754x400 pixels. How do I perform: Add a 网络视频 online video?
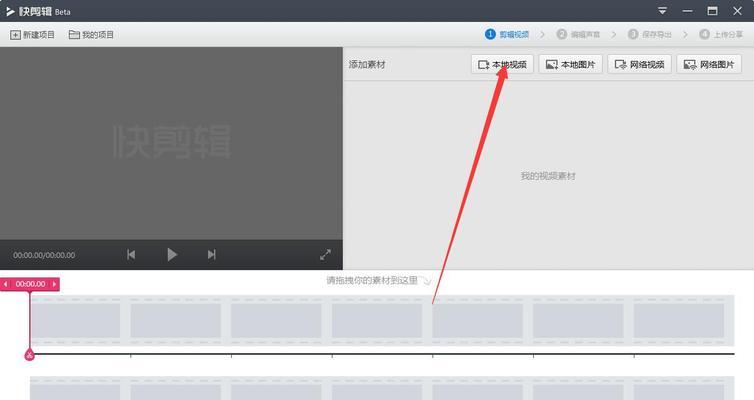(640, 64)
